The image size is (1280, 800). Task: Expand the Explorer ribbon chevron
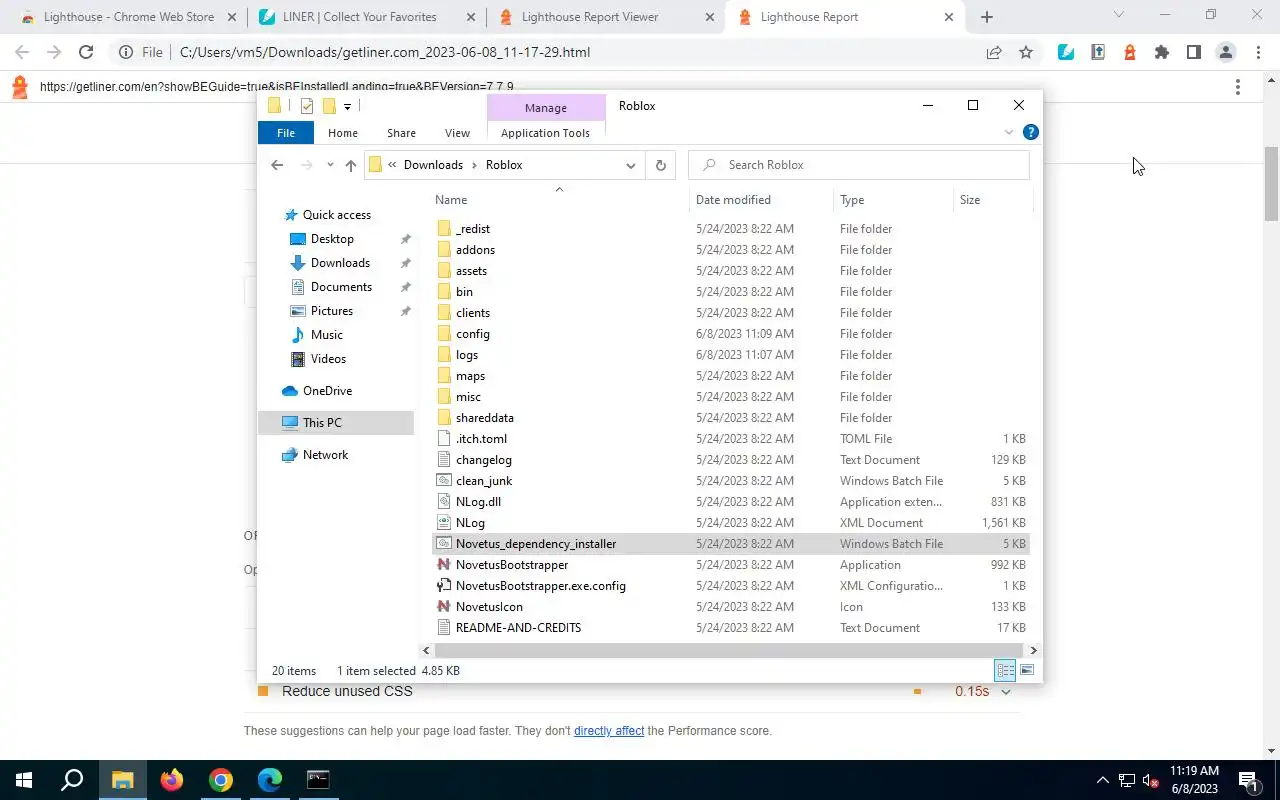pos(1008,132)
